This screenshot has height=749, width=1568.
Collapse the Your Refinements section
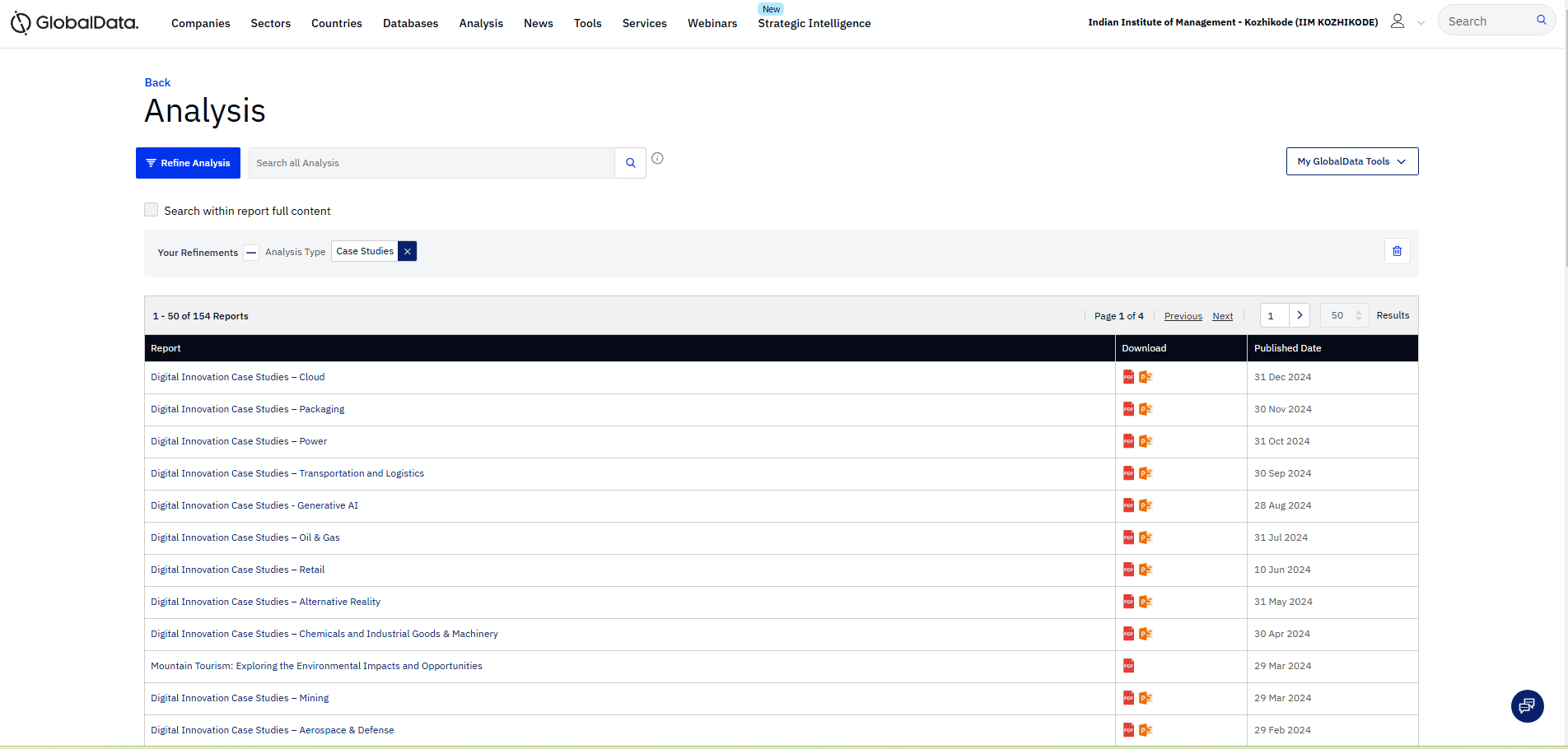point(251,252)
